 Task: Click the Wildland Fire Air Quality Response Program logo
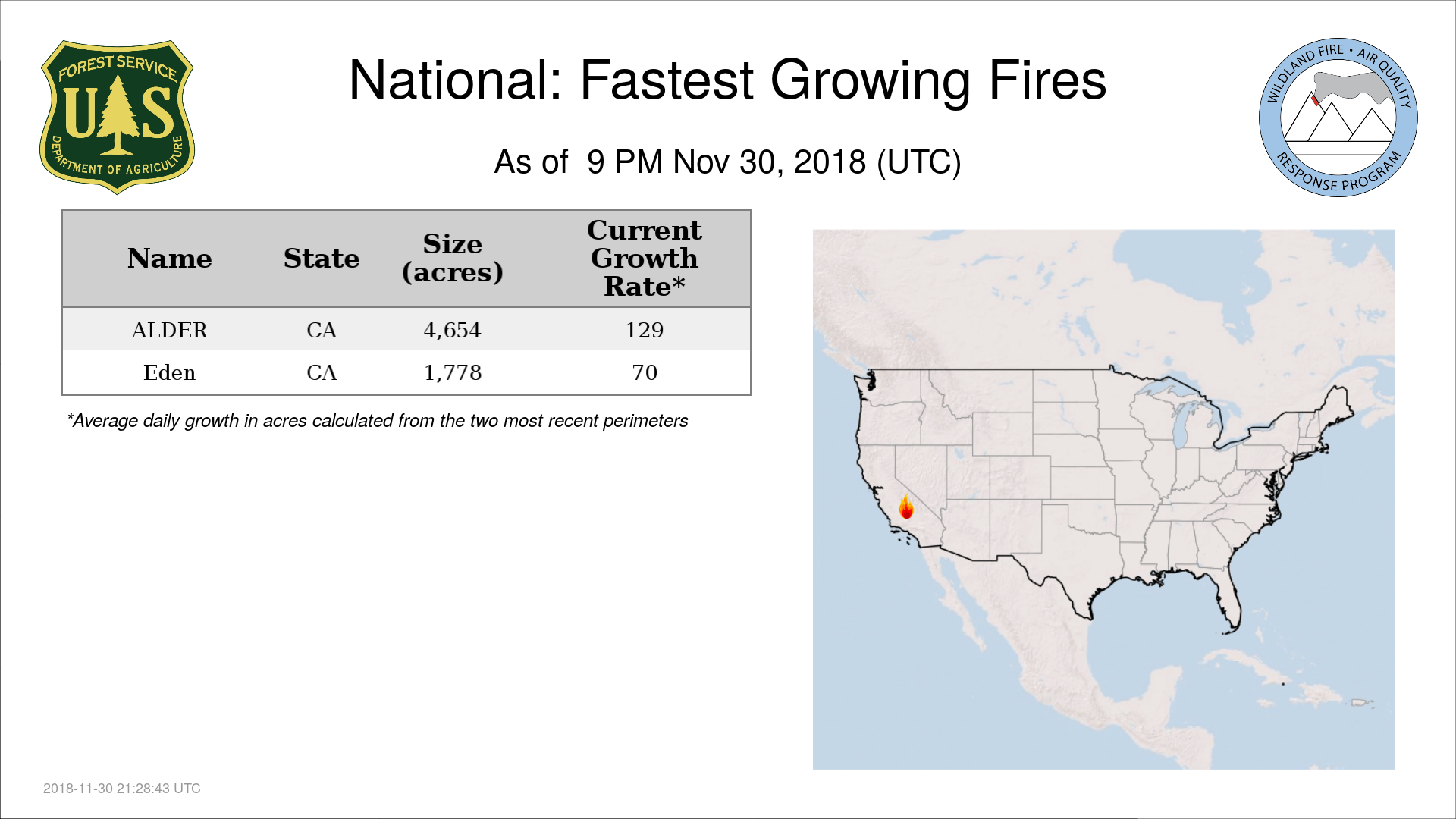click(1338, 118)
